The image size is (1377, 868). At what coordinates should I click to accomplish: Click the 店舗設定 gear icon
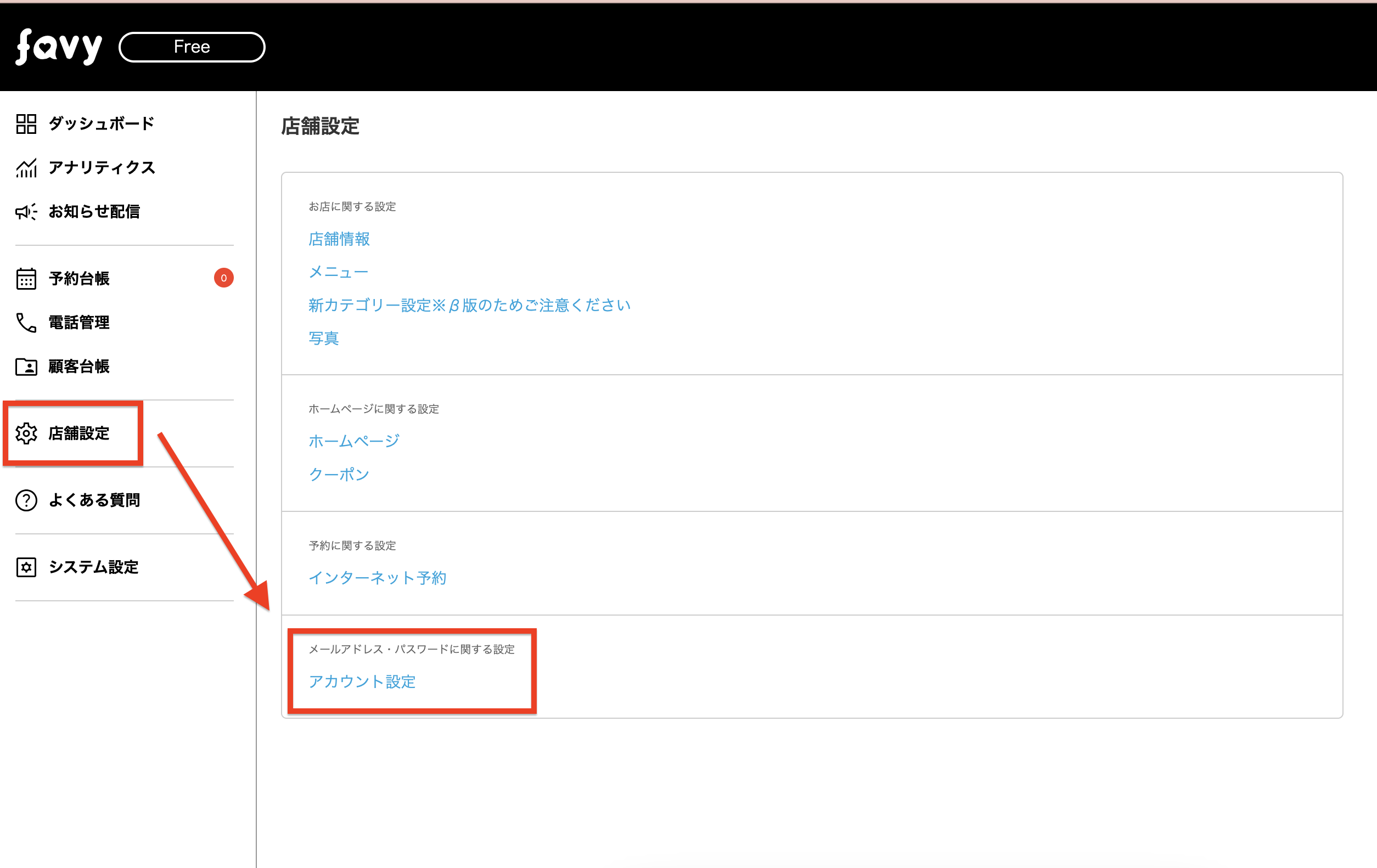(26, 433)
